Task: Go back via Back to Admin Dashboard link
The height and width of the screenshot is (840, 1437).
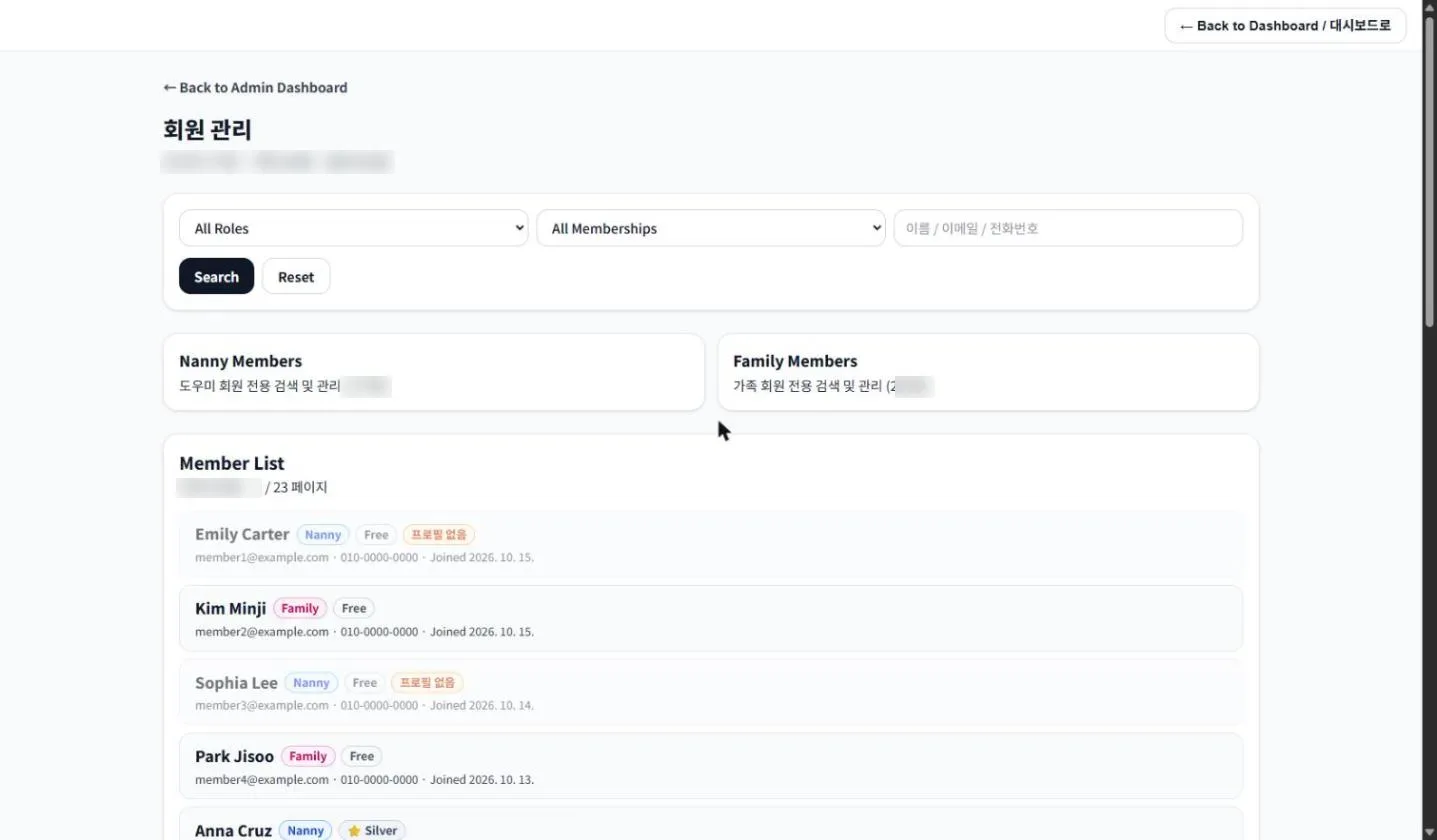Action: [x=255, y=88]
